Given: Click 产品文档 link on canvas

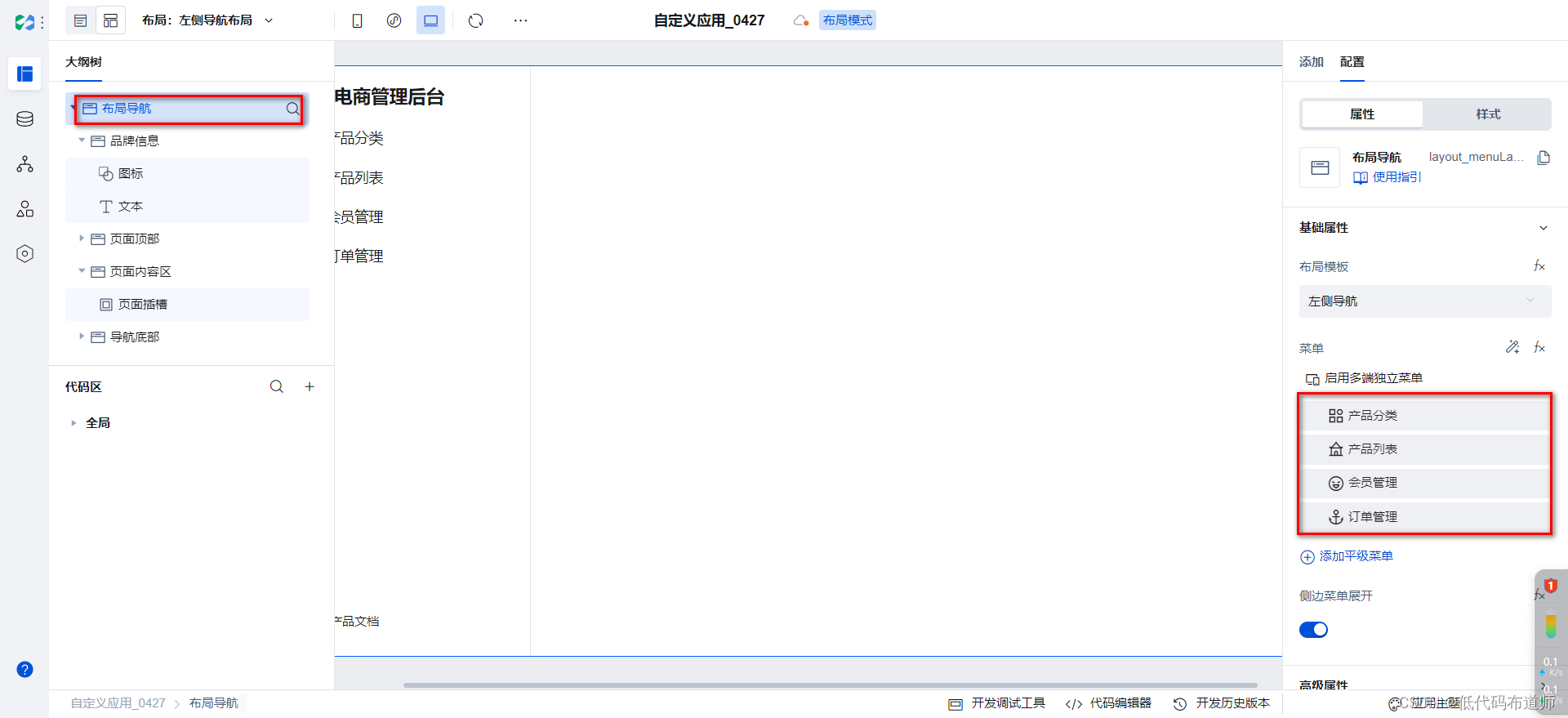Looking at the screenshot, I should (357, 622).
